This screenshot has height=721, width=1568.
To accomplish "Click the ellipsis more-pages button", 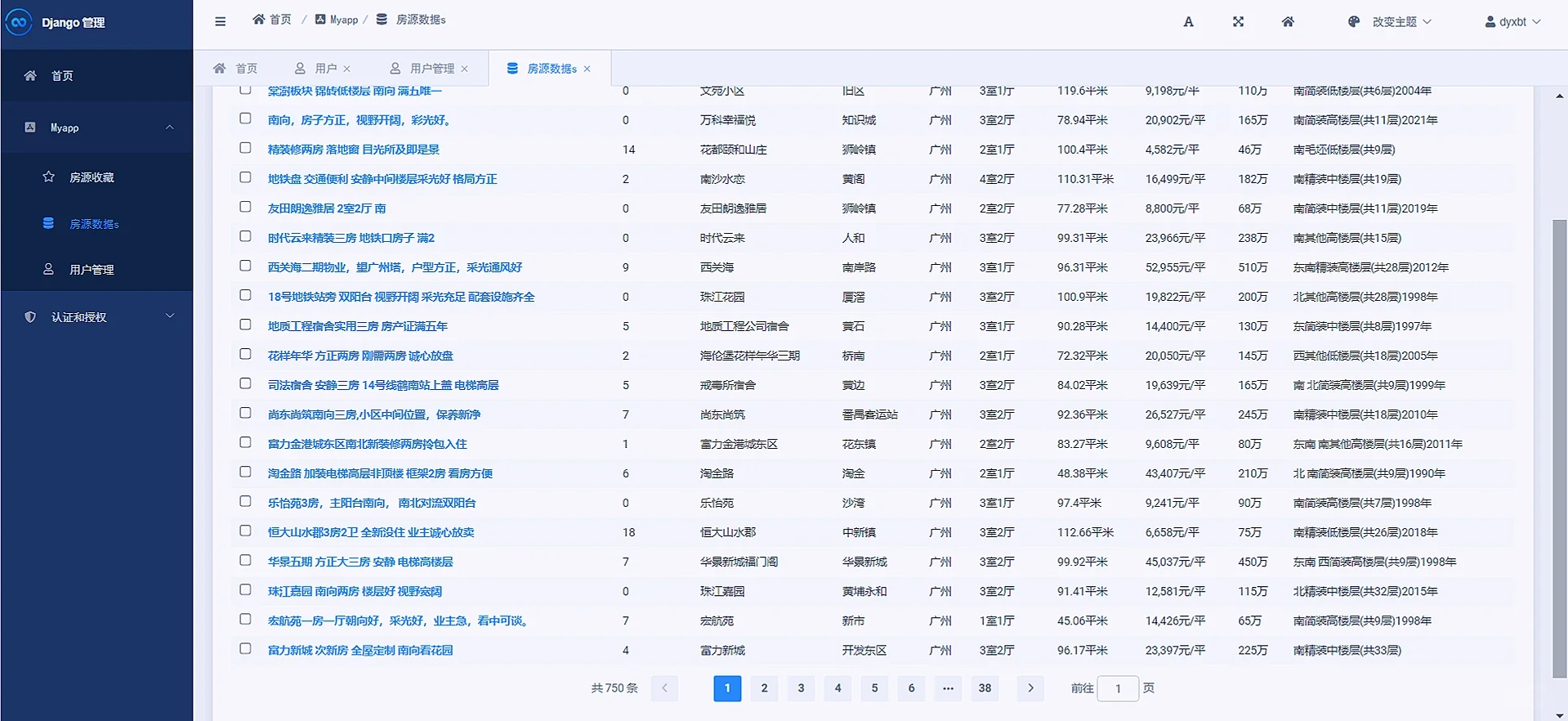I will 948,688.
